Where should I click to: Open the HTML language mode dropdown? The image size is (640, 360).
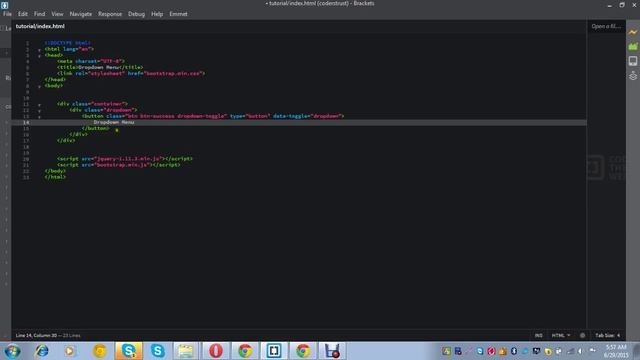pyautogui.click(x=561, y=335)
